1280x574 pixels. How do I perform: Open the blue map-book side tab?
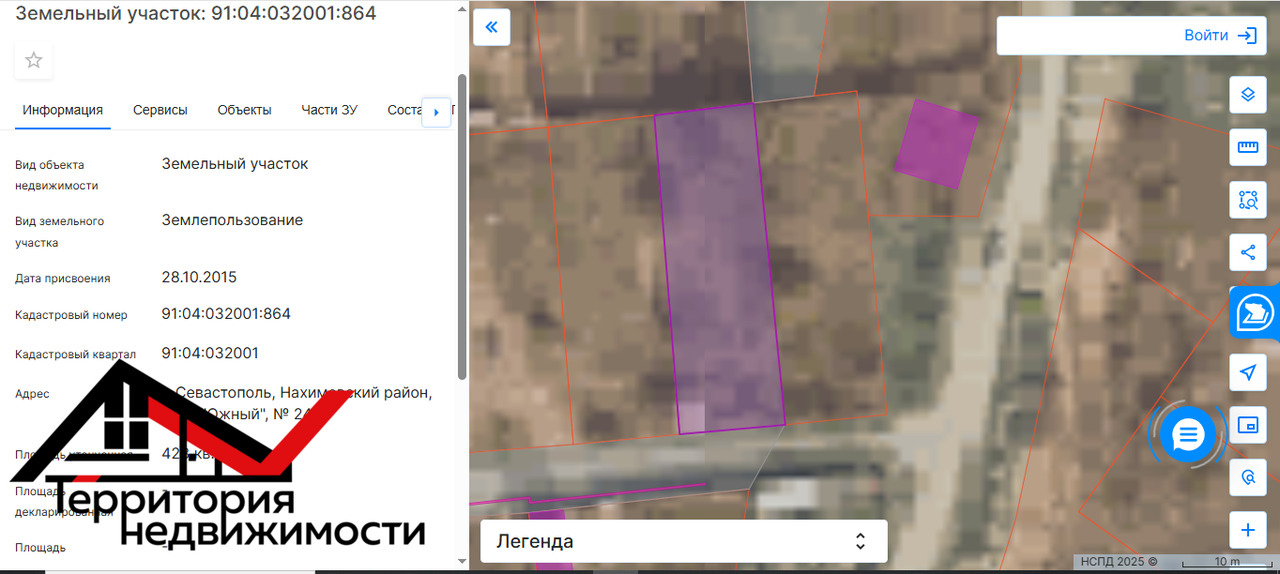coord(1255,313)
